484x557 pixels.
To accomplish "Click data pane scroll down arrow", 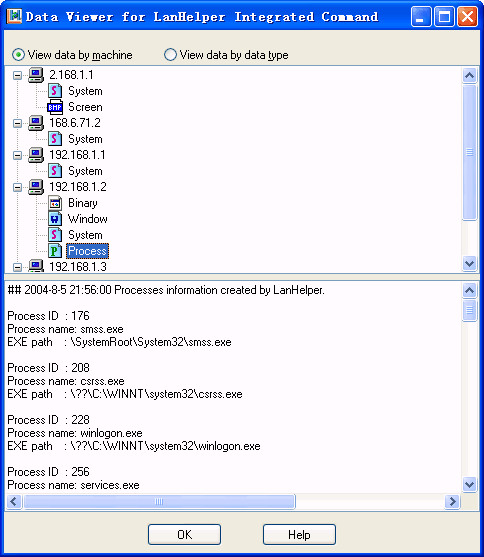I will coord(469,485).
